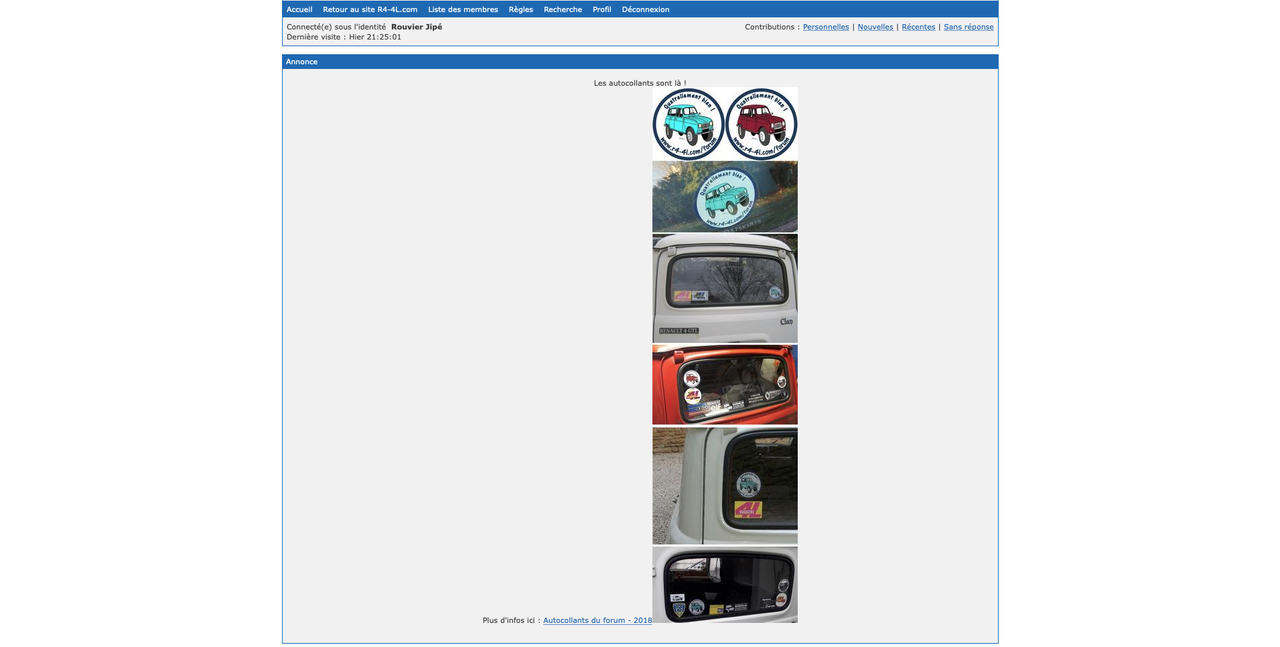Open photo of dark rear window with stickers
This screenshot has height=647, width=1280.
[725, 585]
